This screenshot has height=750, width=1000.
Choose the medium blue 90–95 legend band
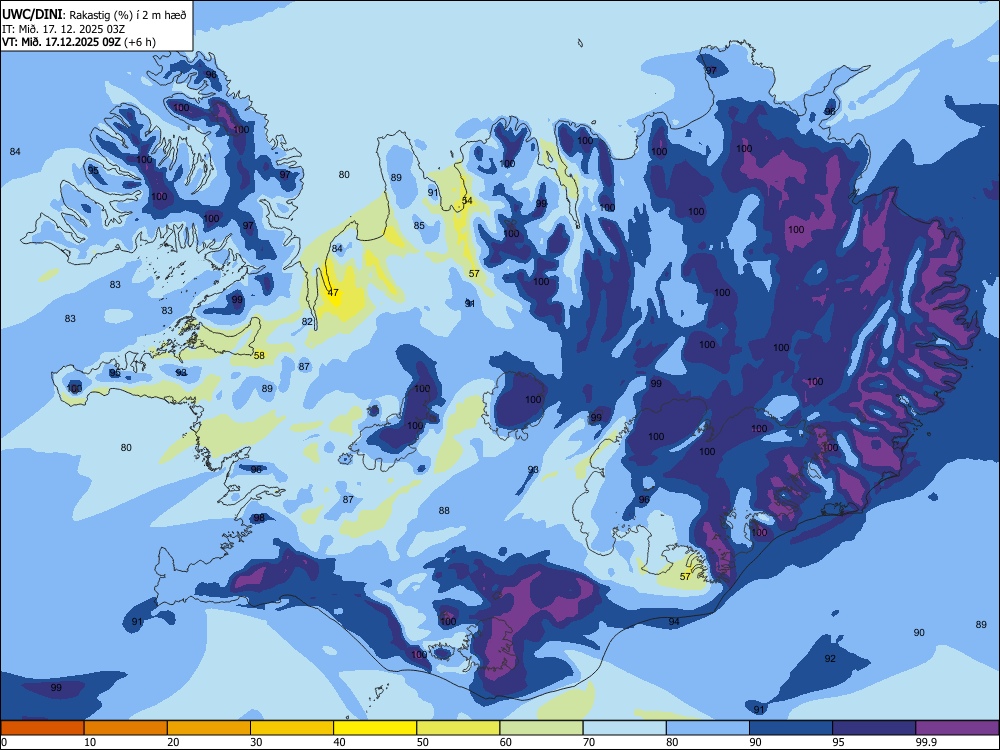click(791, 728)
